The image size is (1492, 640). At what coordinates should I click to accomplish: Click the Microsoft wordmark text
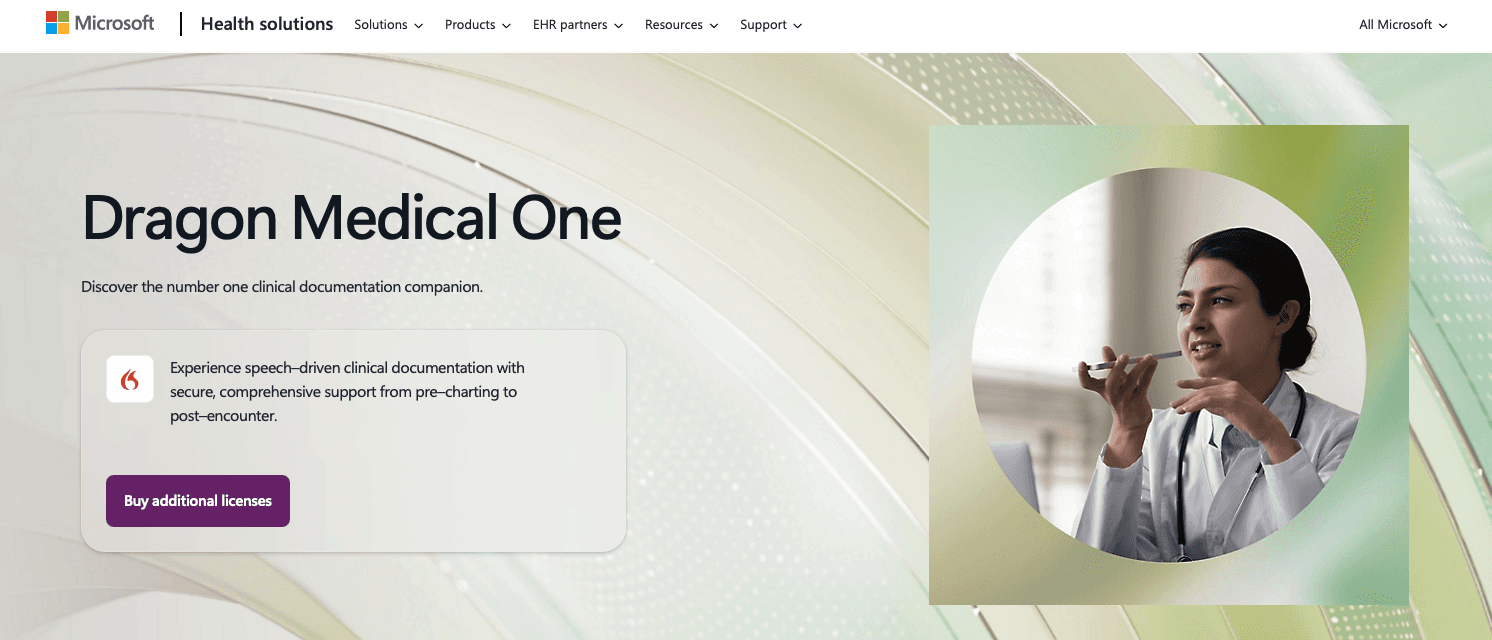[x=114, y=23]
